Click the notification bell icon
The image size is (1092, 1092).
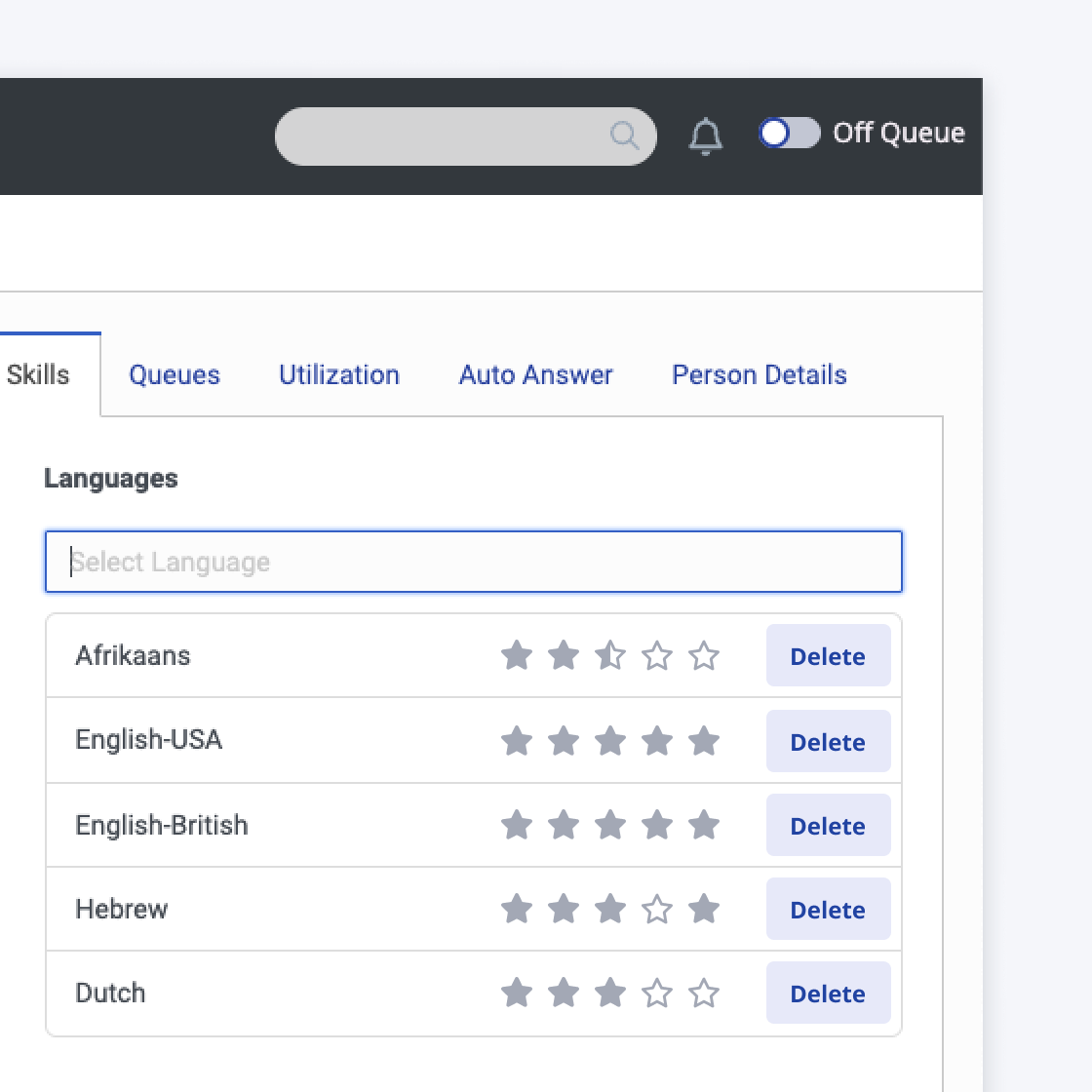[705, 136]
